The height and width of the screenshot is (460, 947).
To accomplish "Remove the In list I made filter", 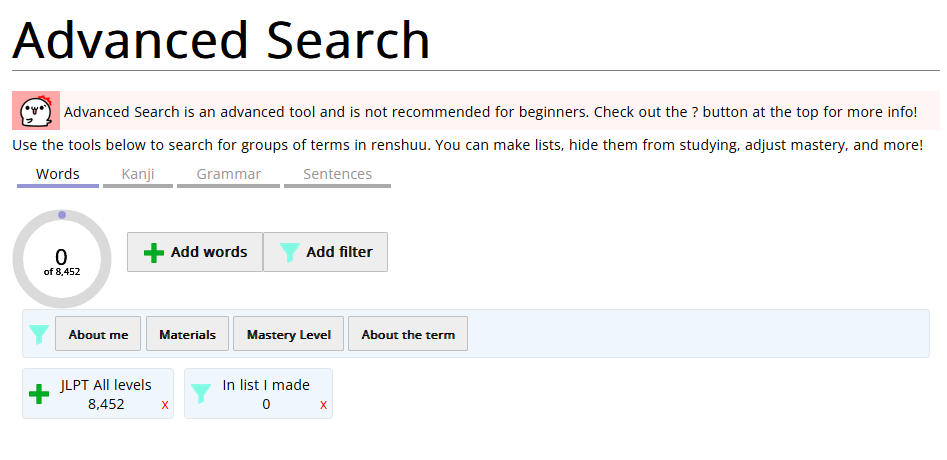I will [x=323, y=405].
